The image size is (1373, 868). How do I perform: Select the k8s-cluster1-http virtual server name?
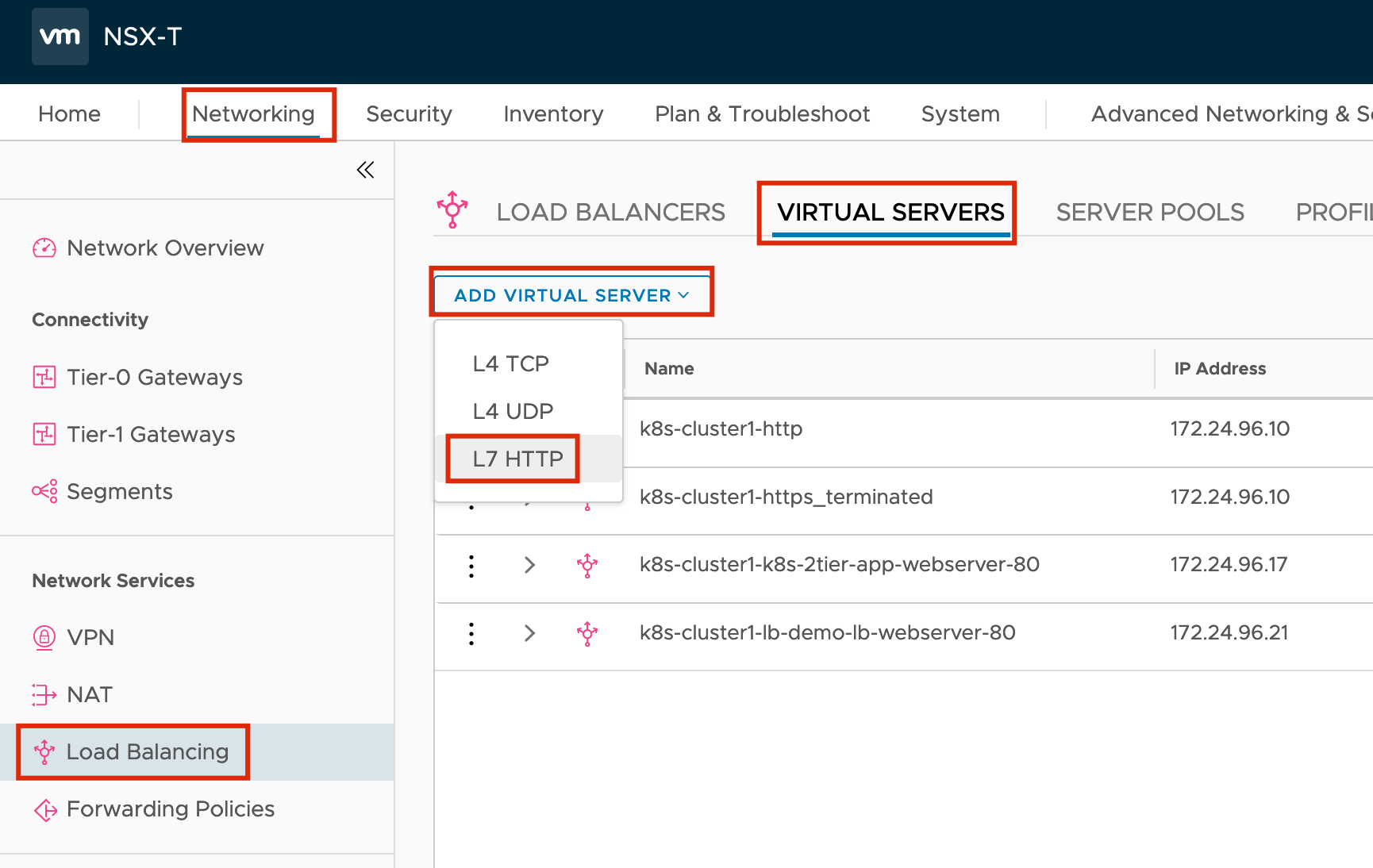tap(721, 428)
